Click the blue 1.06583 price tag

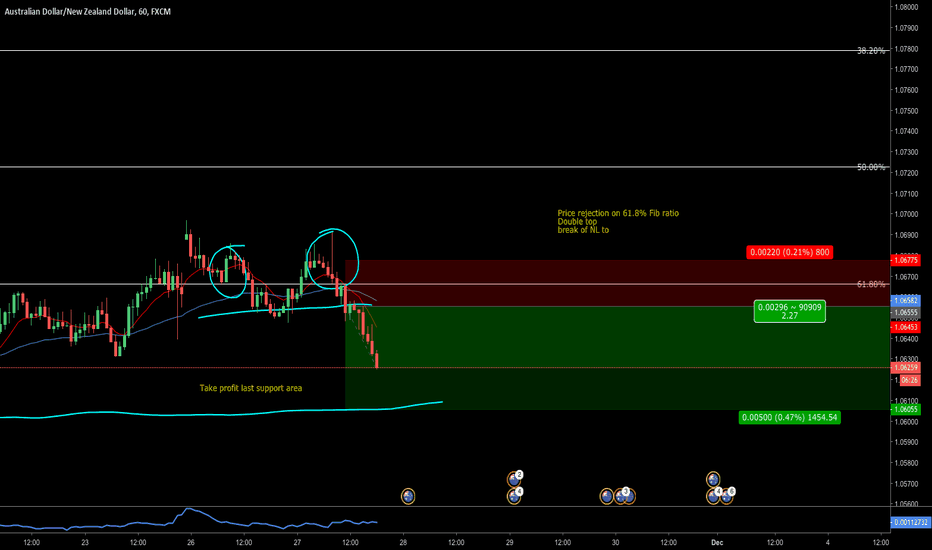pos(906,300)
